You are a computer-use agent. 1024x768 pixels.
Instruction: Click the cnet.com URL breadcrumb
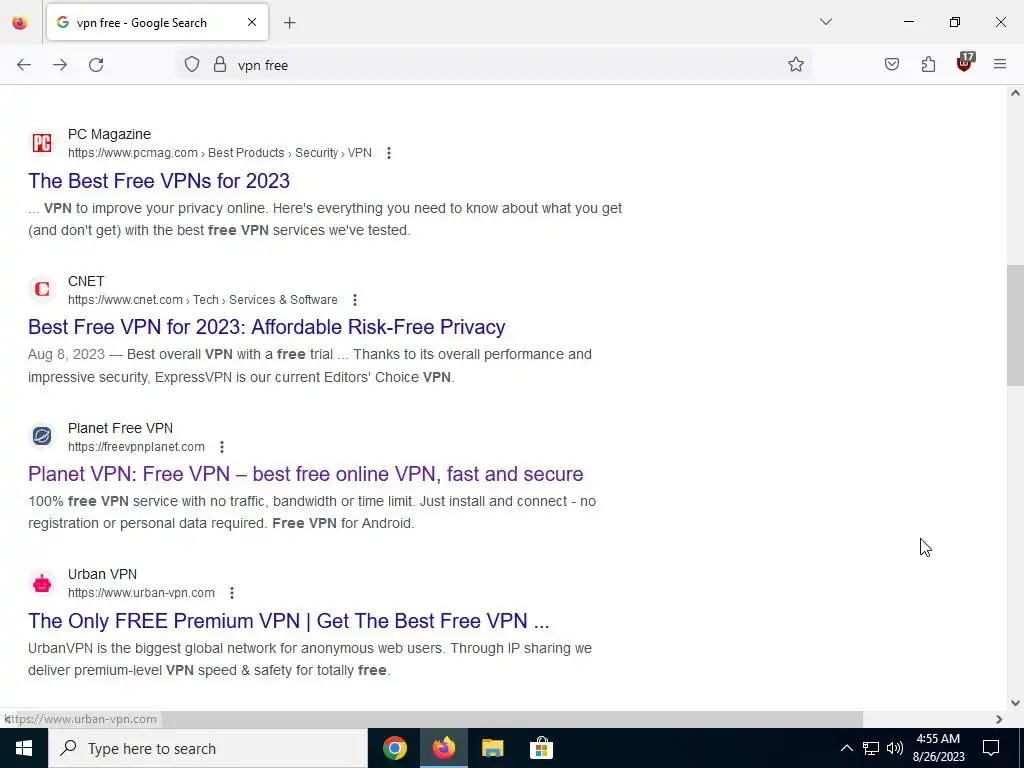202,300
